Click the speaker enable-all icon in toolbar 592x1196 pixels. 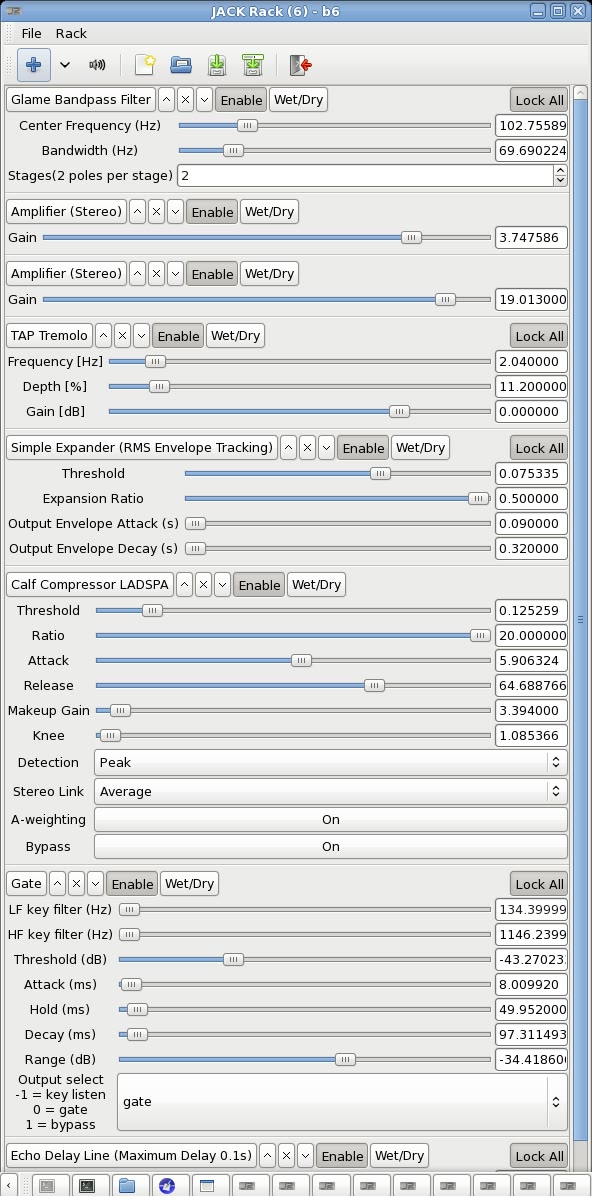click(x=97, y=65)
